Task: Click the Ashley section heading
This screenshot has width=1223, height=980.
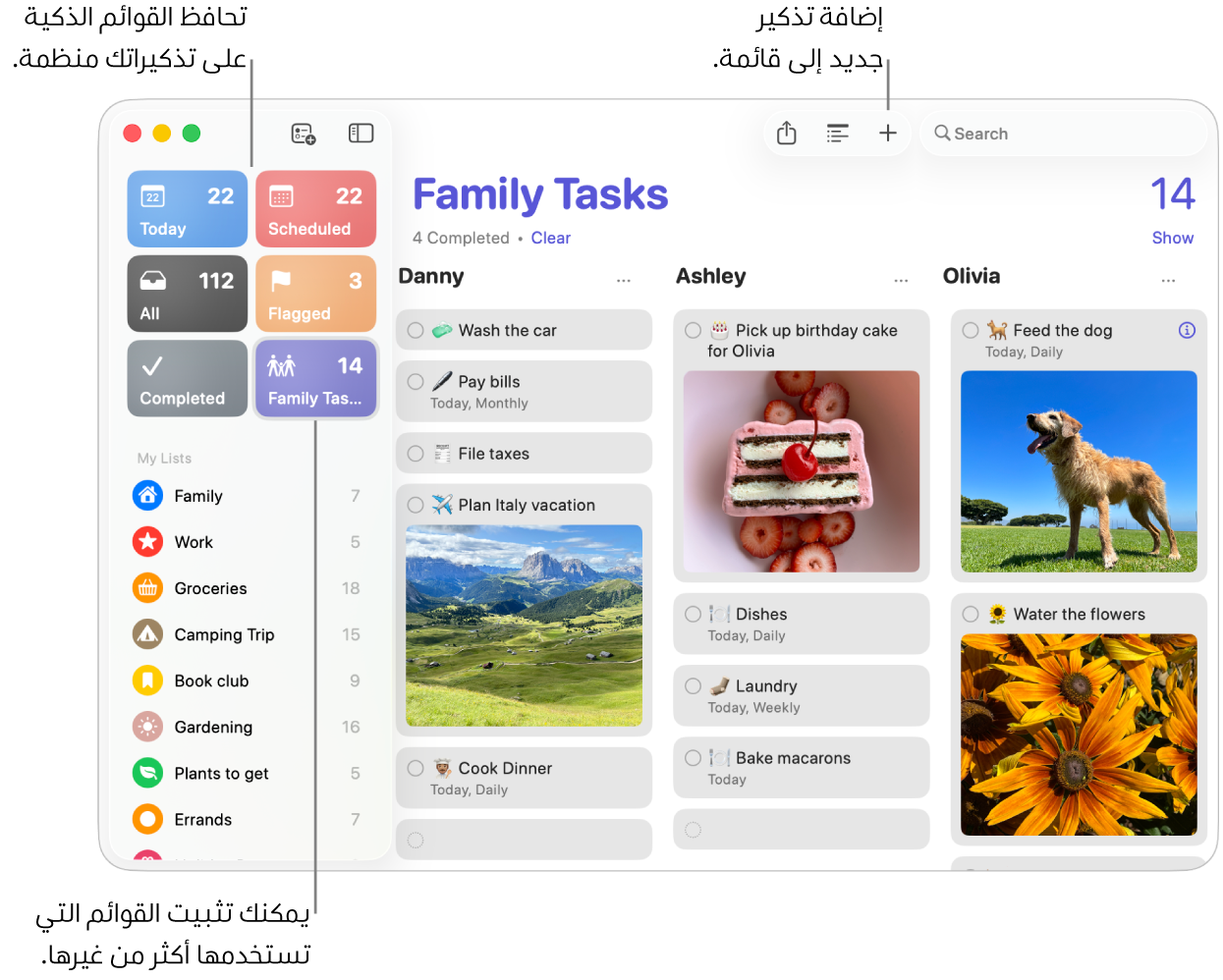Action: click(710, 276)
